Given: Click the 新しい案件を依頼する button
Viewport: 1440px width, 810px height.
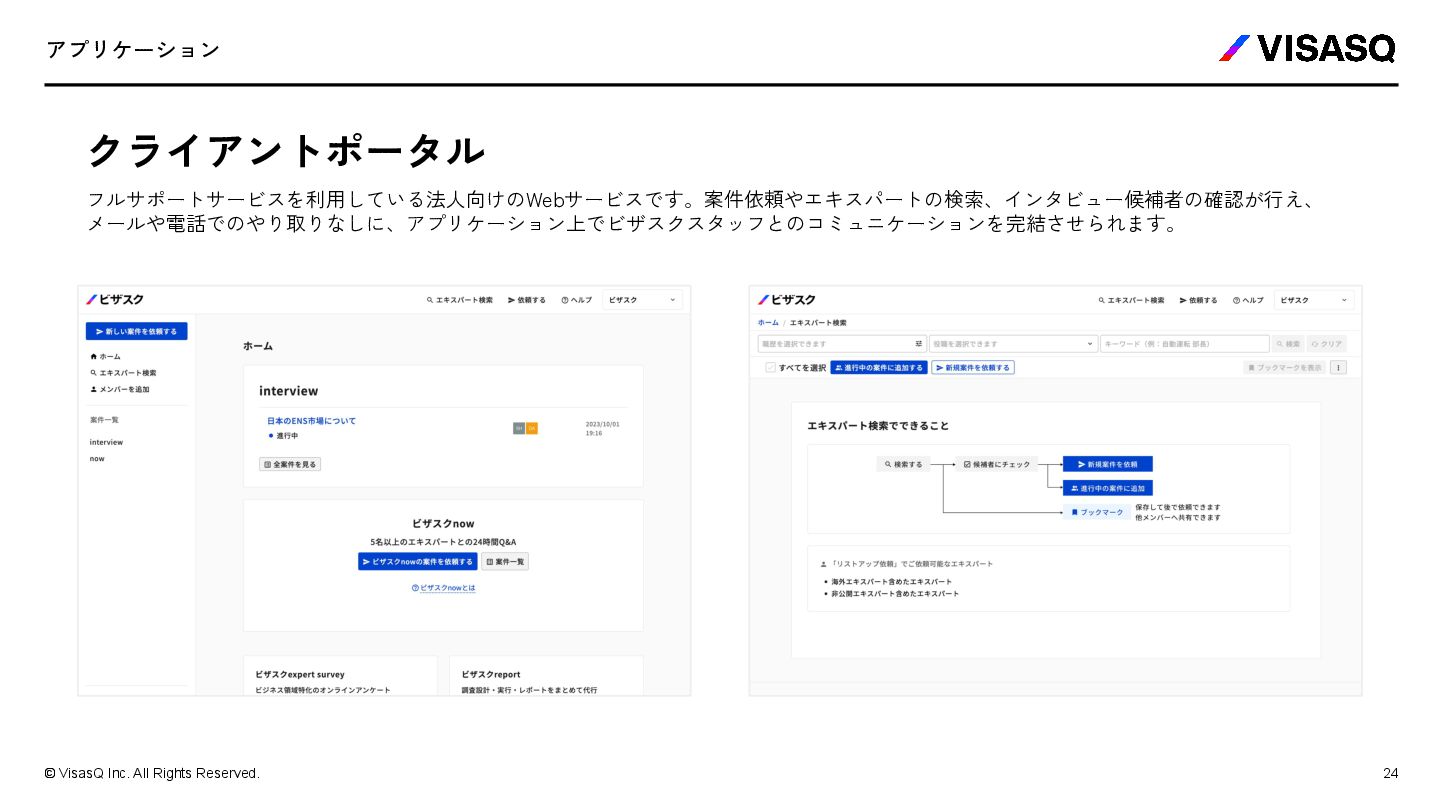Looking at the screenshot, I should click(x=136, y=331).
